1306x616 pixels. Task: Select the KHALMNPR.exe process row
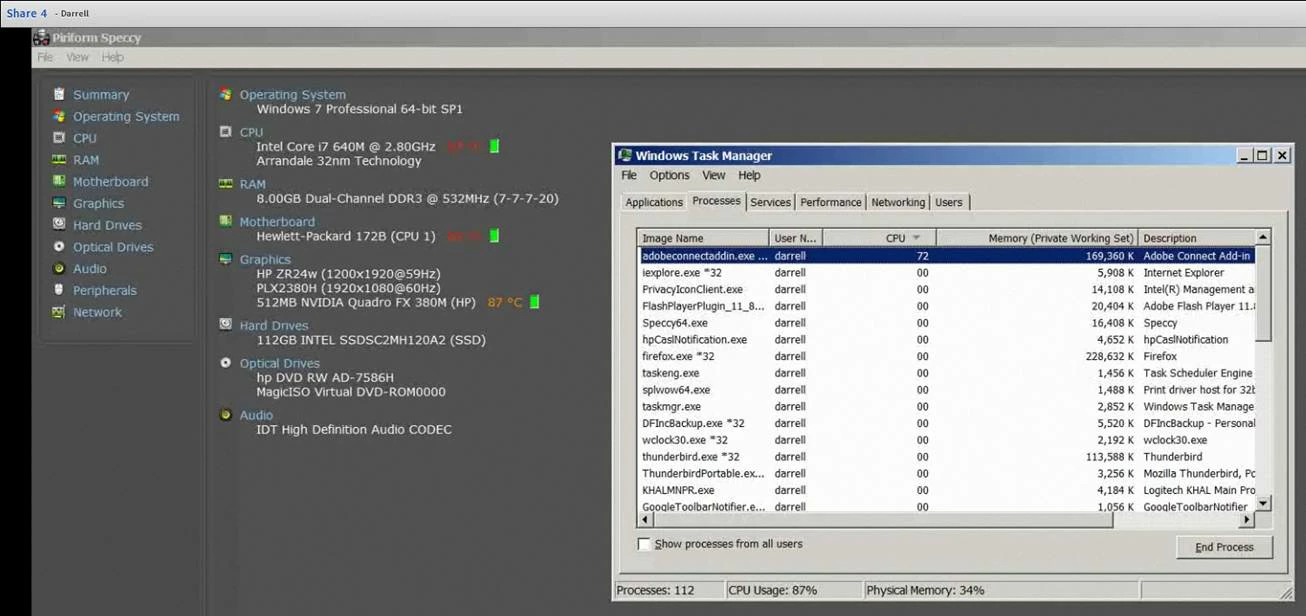pyautogui.click(x=946, y=490)
